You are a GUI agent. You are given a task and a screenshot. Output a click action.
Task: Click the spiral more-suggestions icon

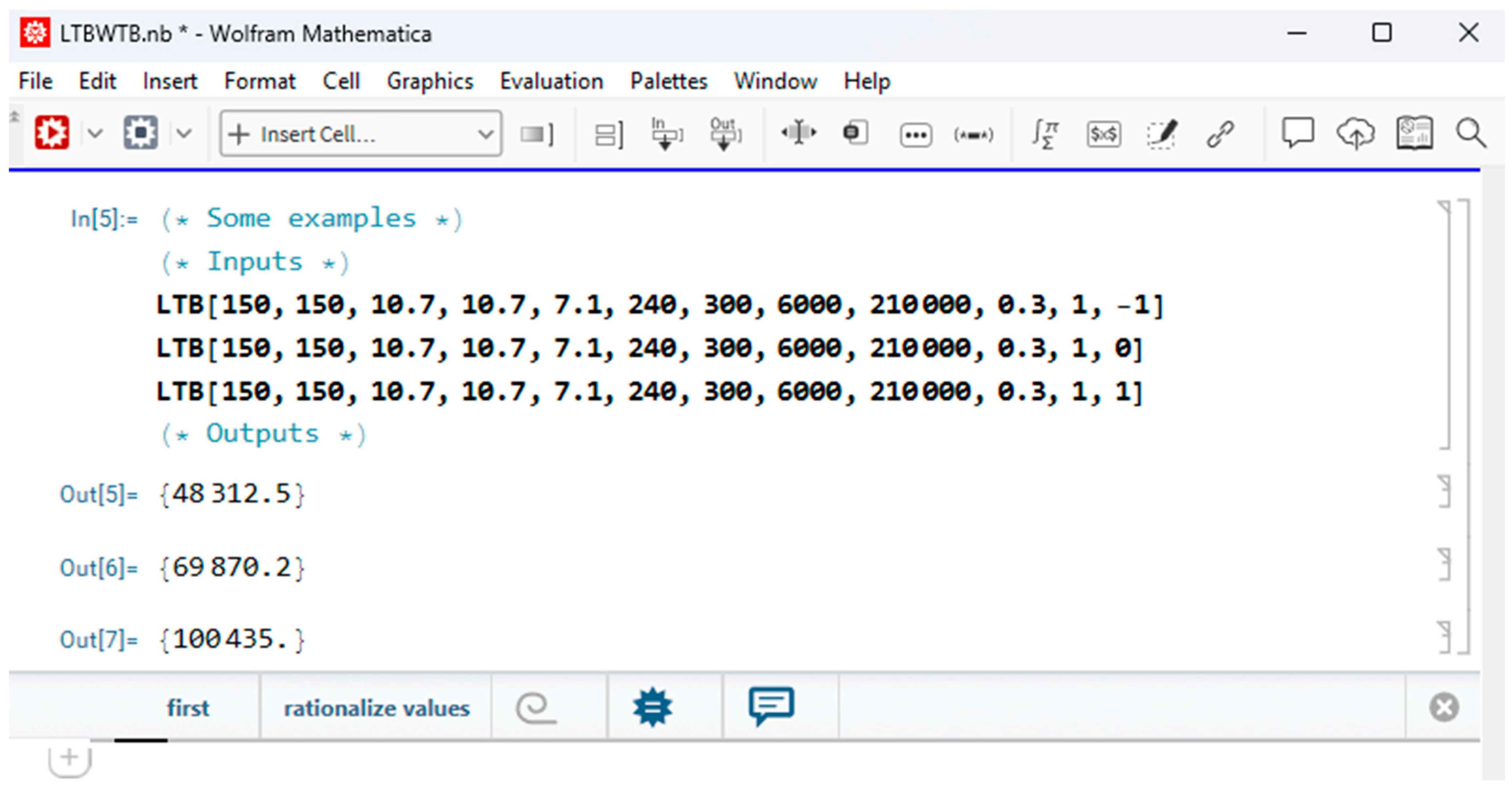[x=536, y=708]
